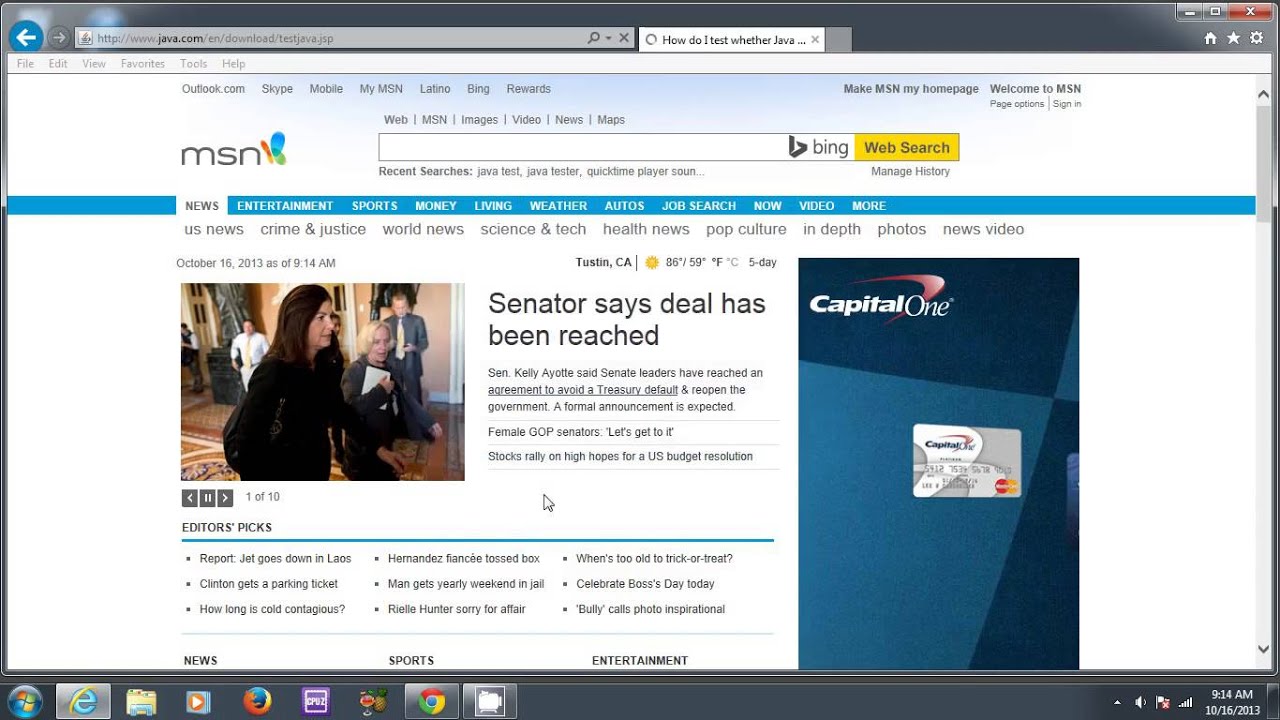Click the sunny weather icon
The image size is (1280, 720).
click(x=652, y=263)
